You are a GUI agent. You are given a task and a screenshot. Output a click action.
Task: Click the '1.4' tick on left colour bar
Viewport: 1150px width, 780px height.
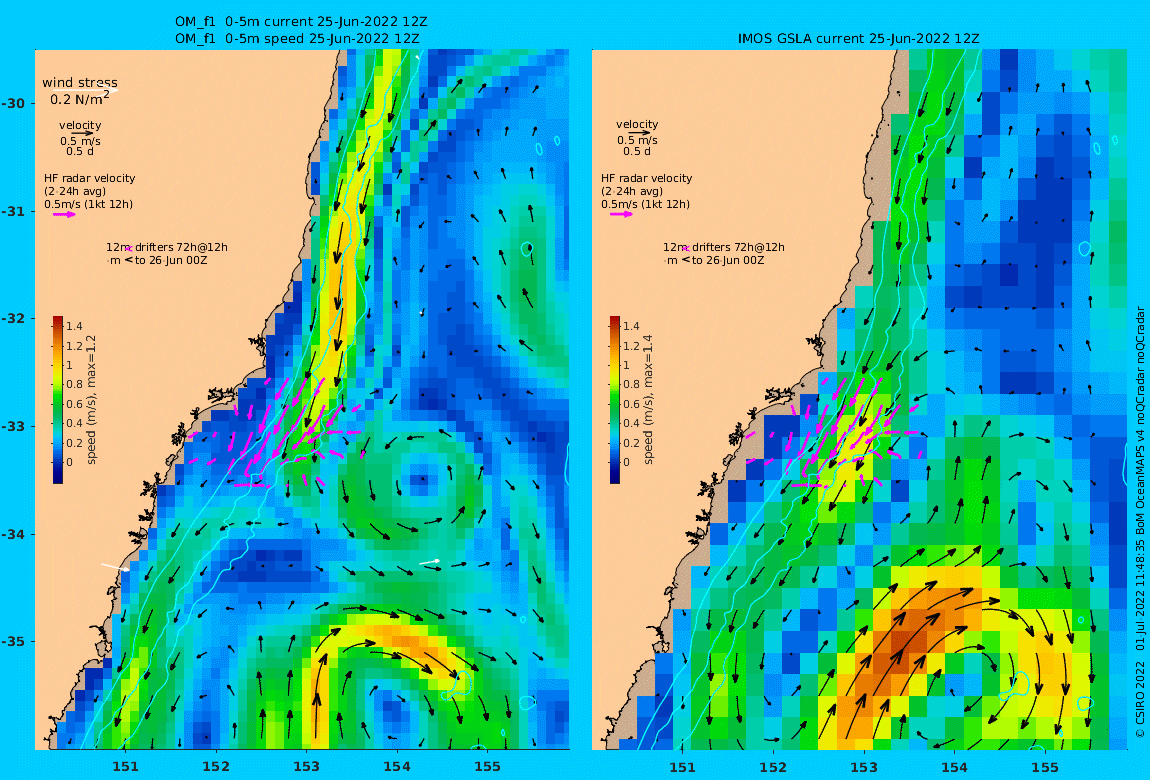74,326
